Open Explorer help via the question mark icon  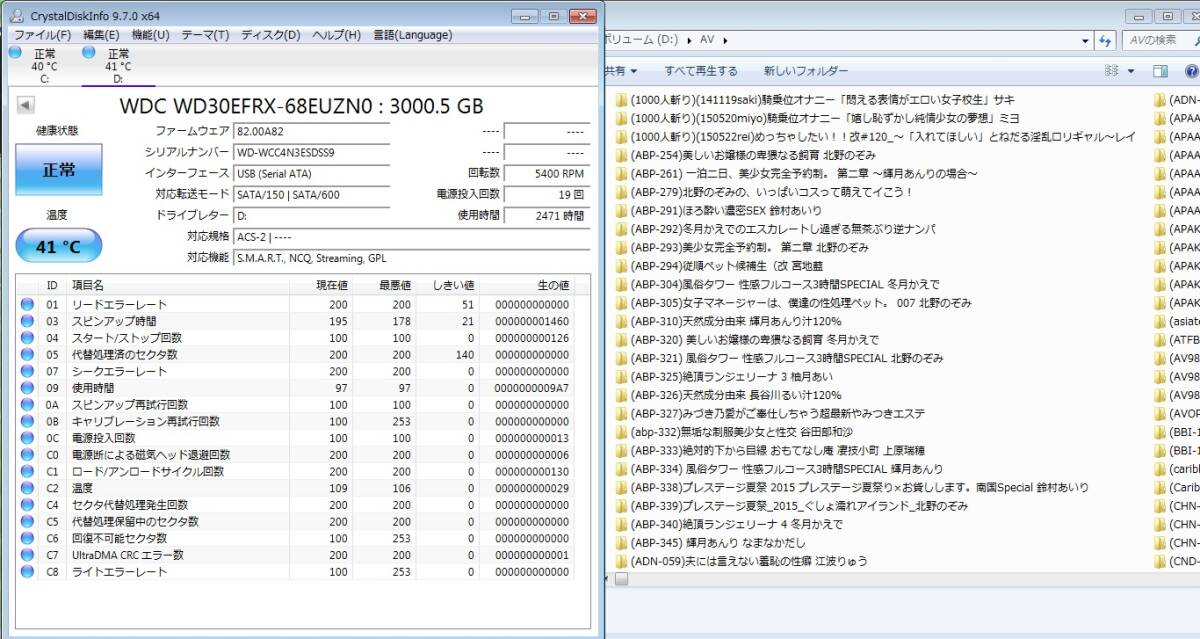pos(1191,71)
